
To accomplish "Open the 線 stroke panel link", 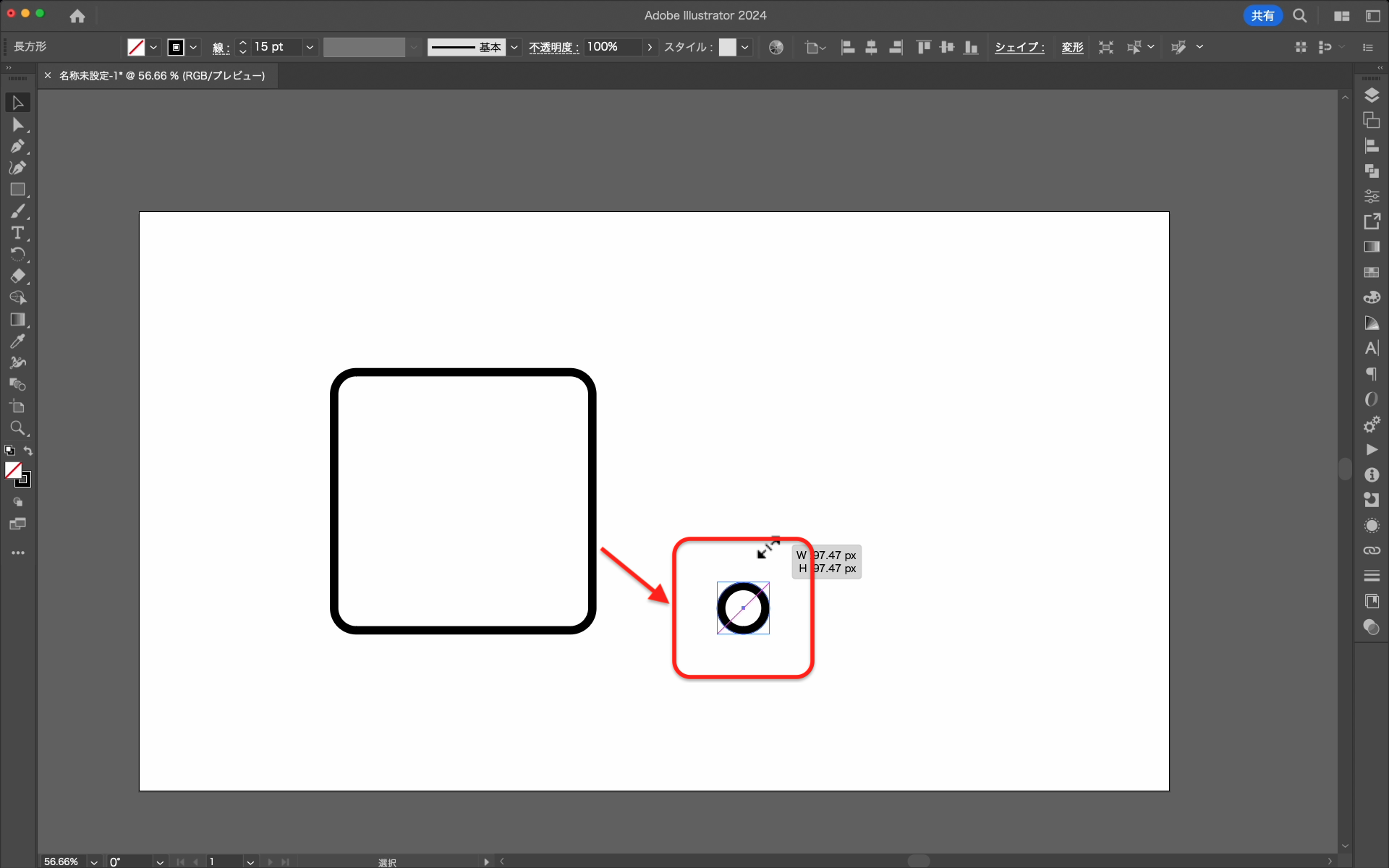I will [x=221, y=48].
